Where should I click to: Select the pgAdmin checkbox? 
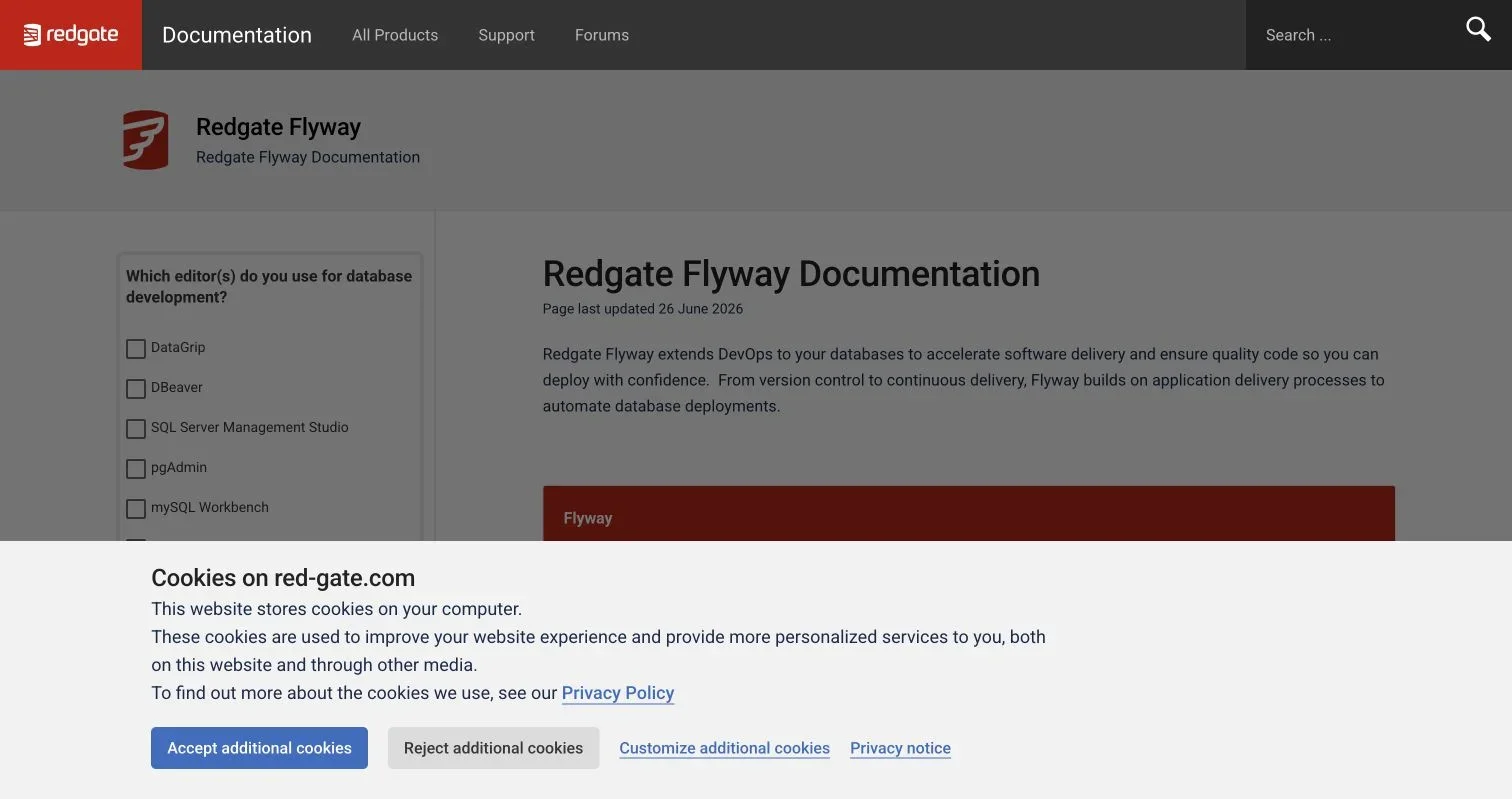(136, 468)
